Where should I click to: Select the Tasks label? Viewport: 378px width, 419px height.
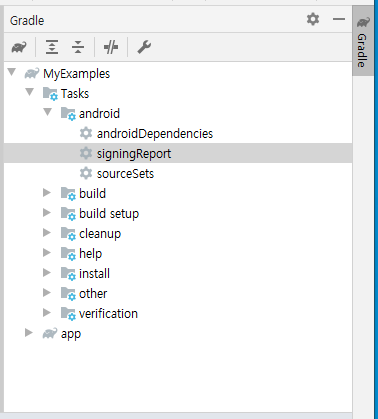click(x=75, y=94)
